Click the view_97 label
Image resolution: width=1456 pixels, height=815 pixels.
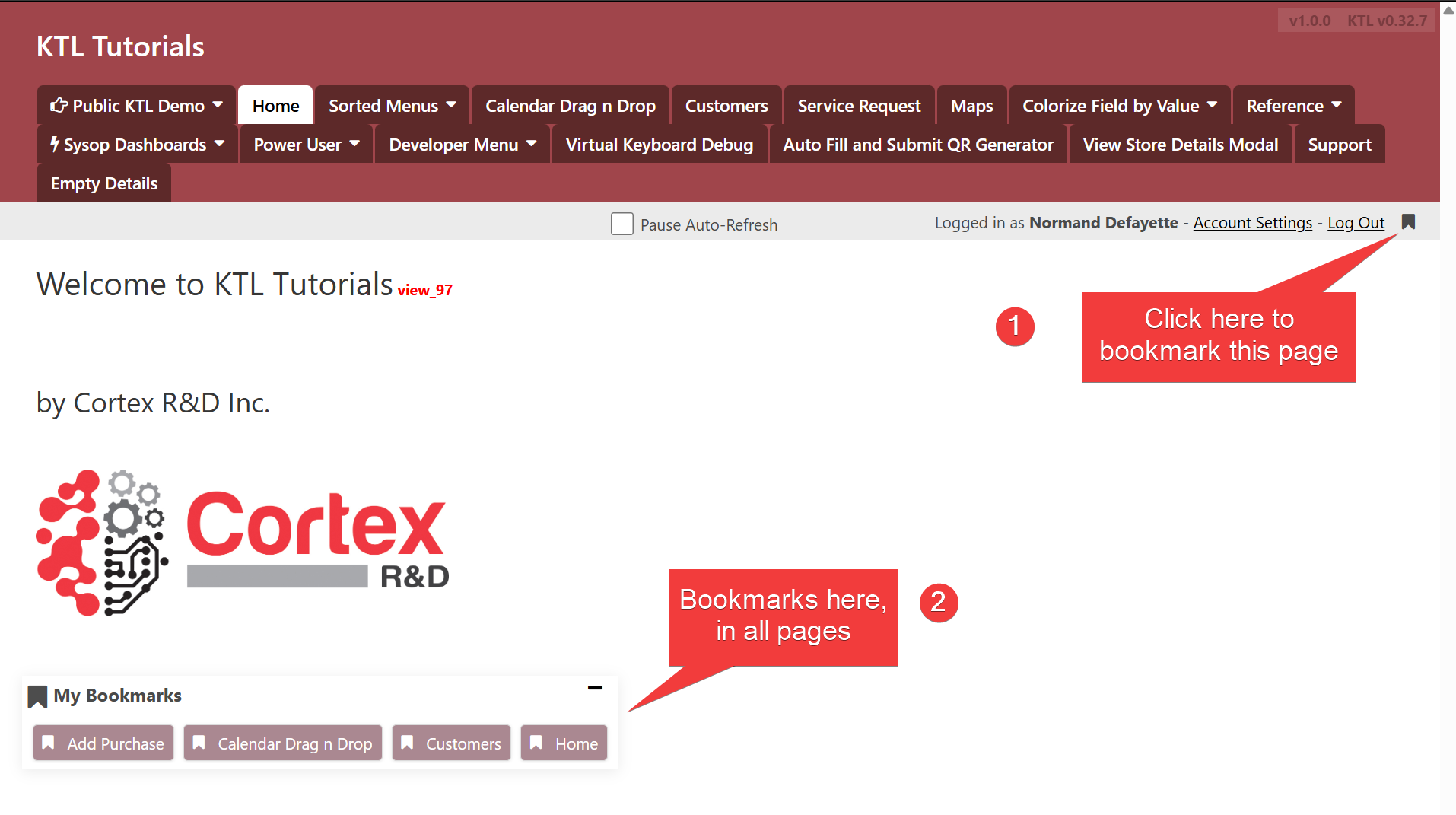coord(424,290)
